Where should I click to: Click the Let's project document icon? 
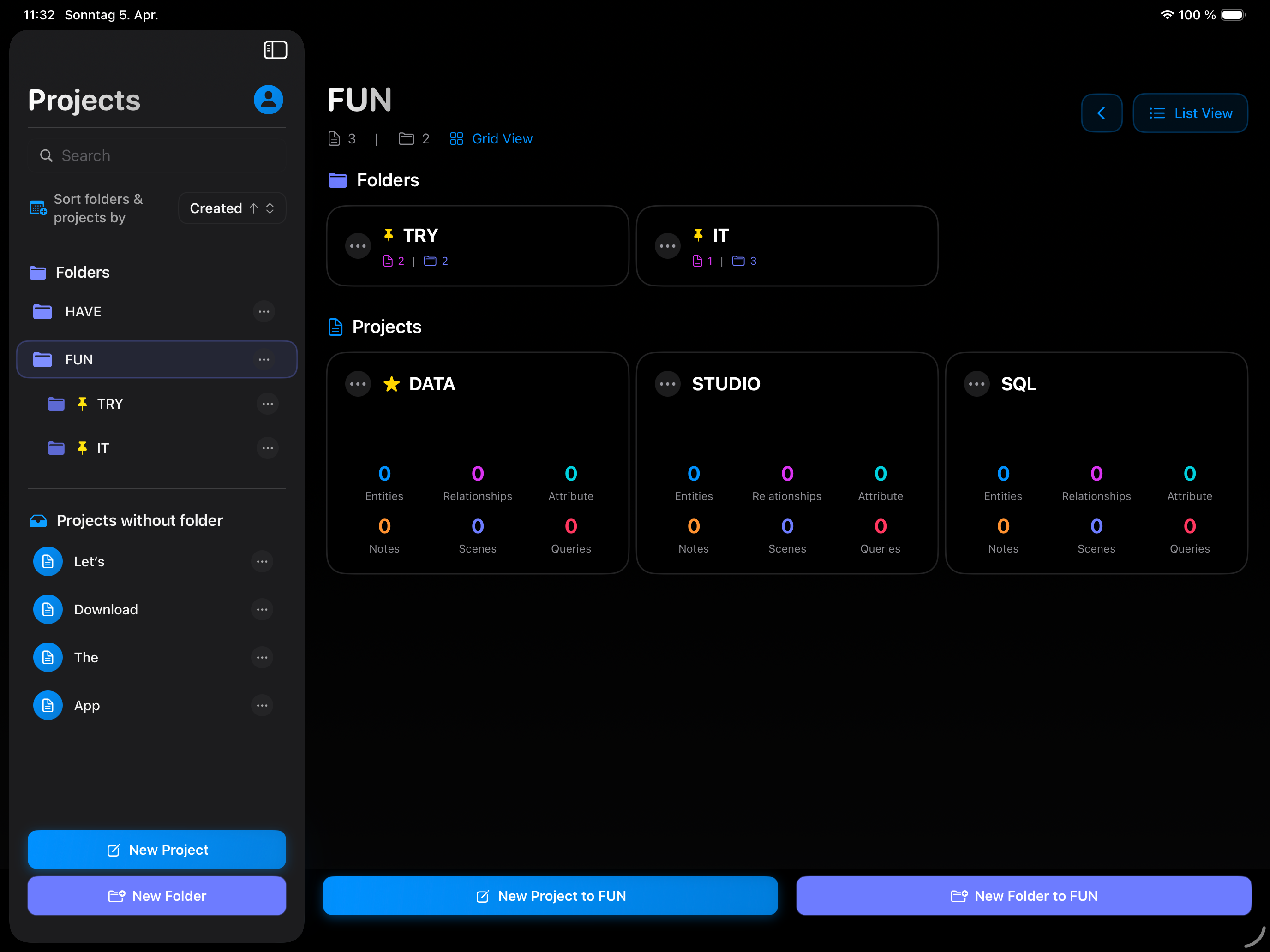pos(48,562)
